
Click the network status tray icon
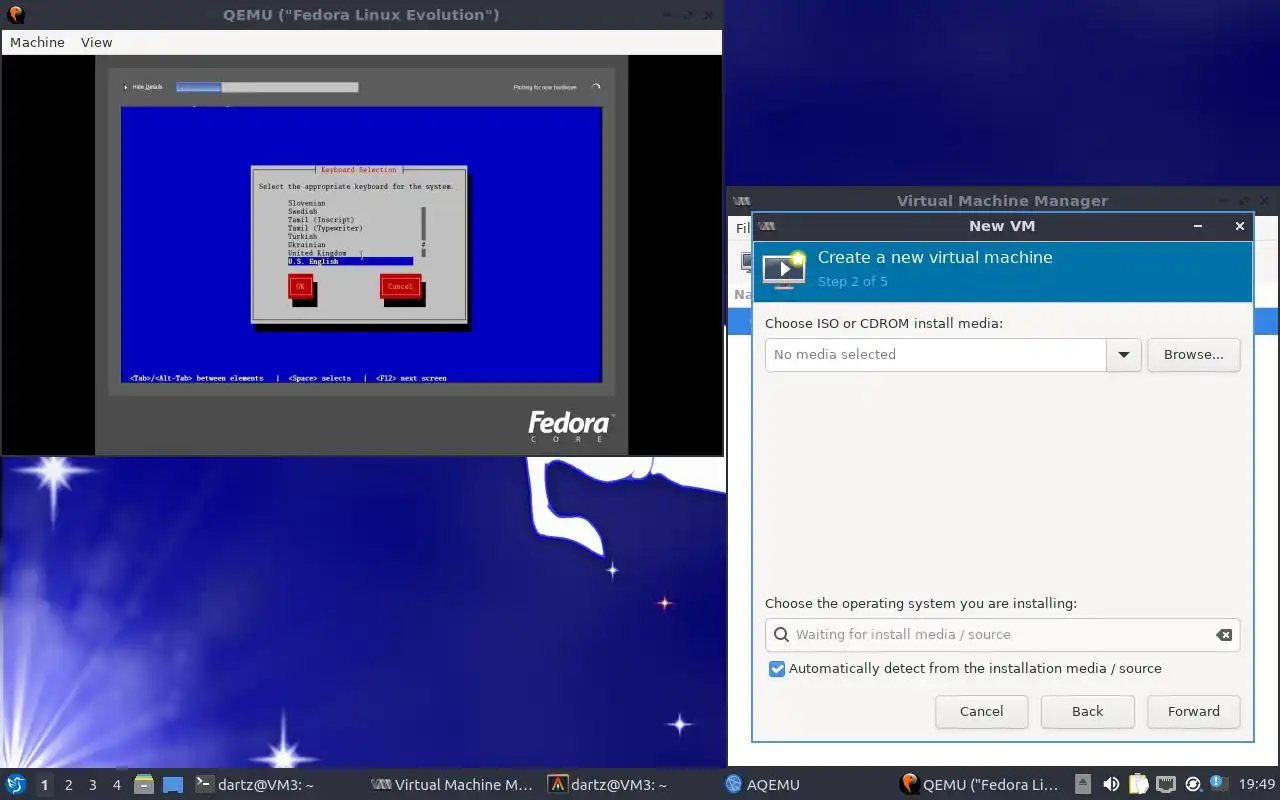coord(1166,784)
